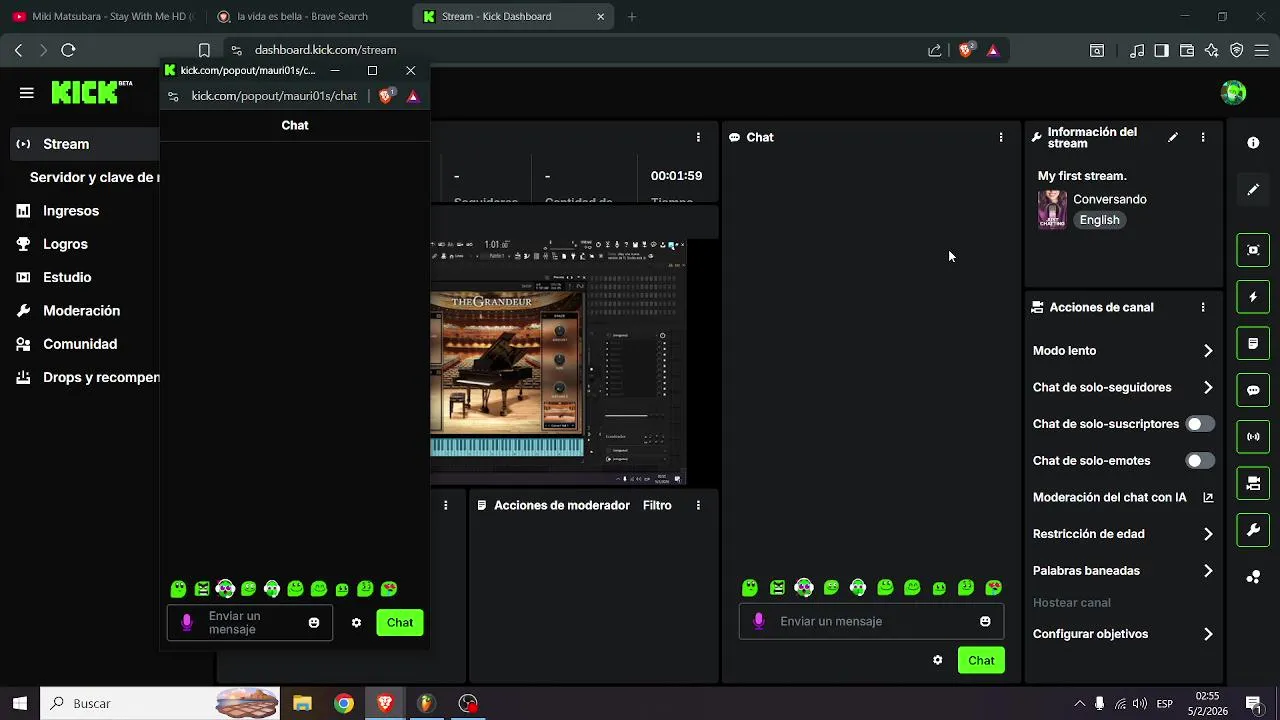Screen dimensions: 1280x720
Task: Toggle the lightning bolt widget icon
Action: click(1253, 297)
